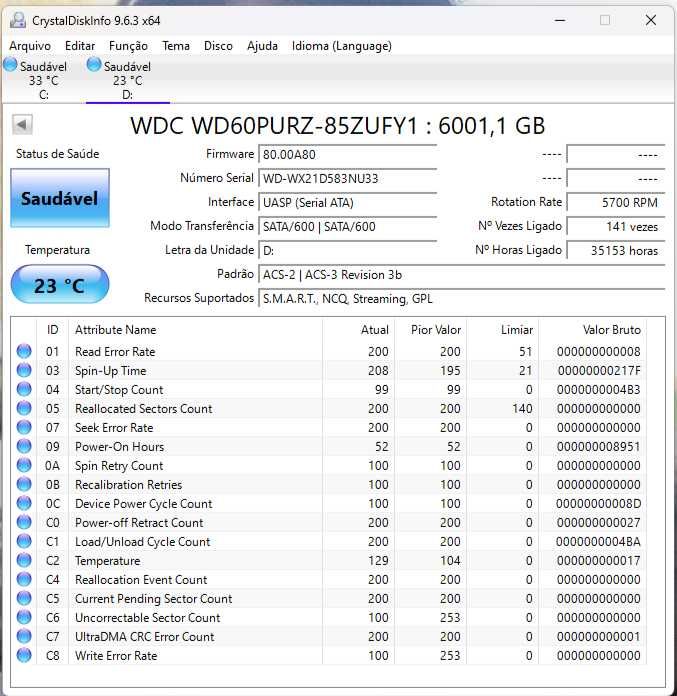Click the status icon for Start/Stop Count
The height and width of the screenshot is (696, 677).
pos(24,389)
